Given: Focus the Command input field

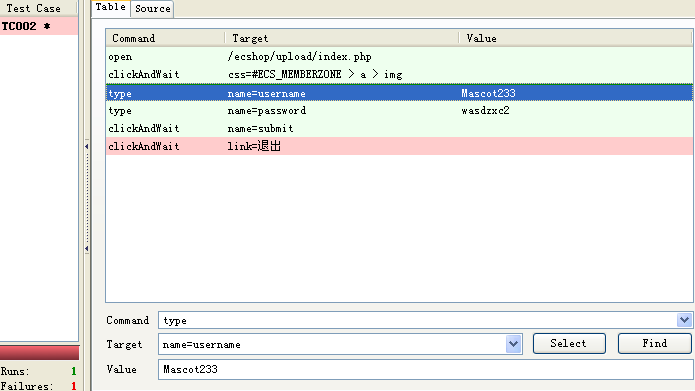Looking at the screenshot, I should pyautogui.click(x=417, y=320).
